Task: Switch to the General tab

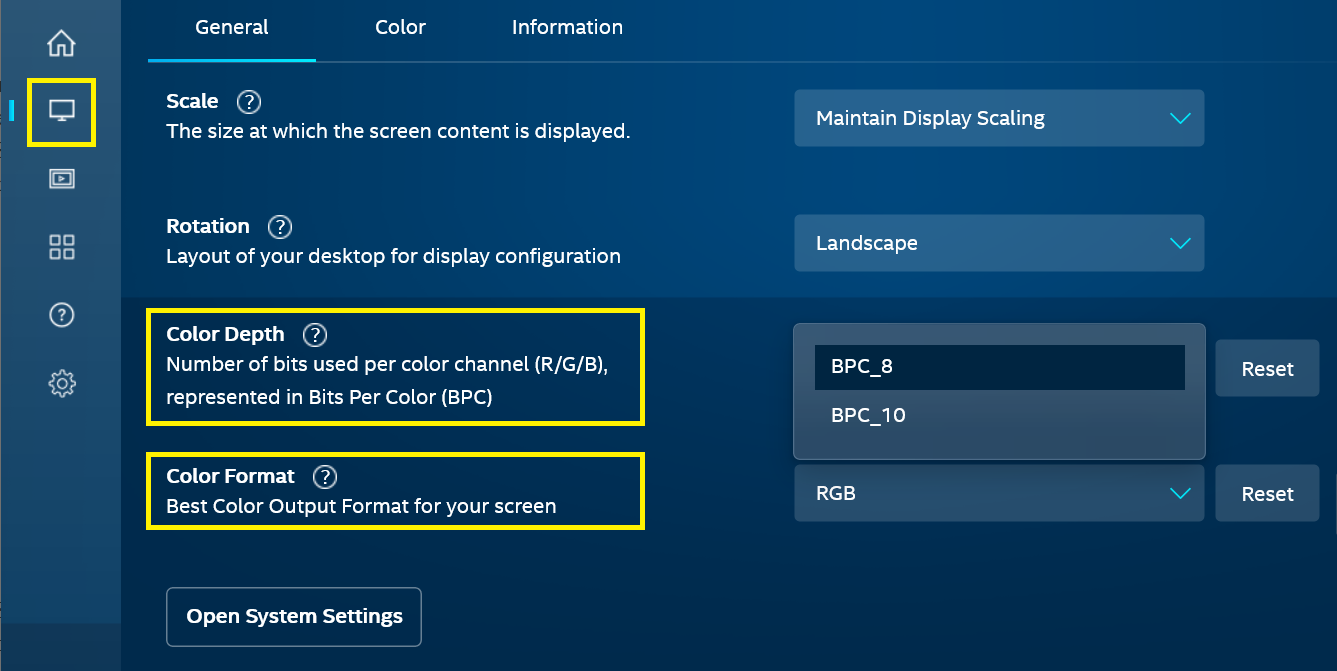Action: pyautogui.click(x=232, y=28)
